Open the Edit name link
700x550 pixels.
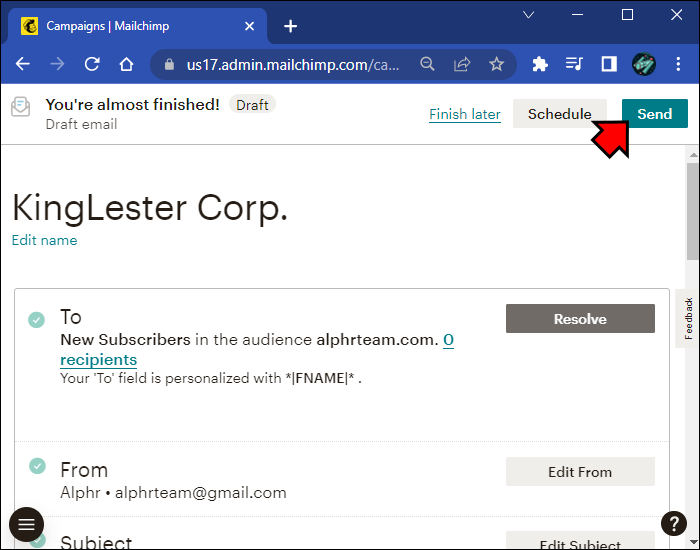[44, 240]
